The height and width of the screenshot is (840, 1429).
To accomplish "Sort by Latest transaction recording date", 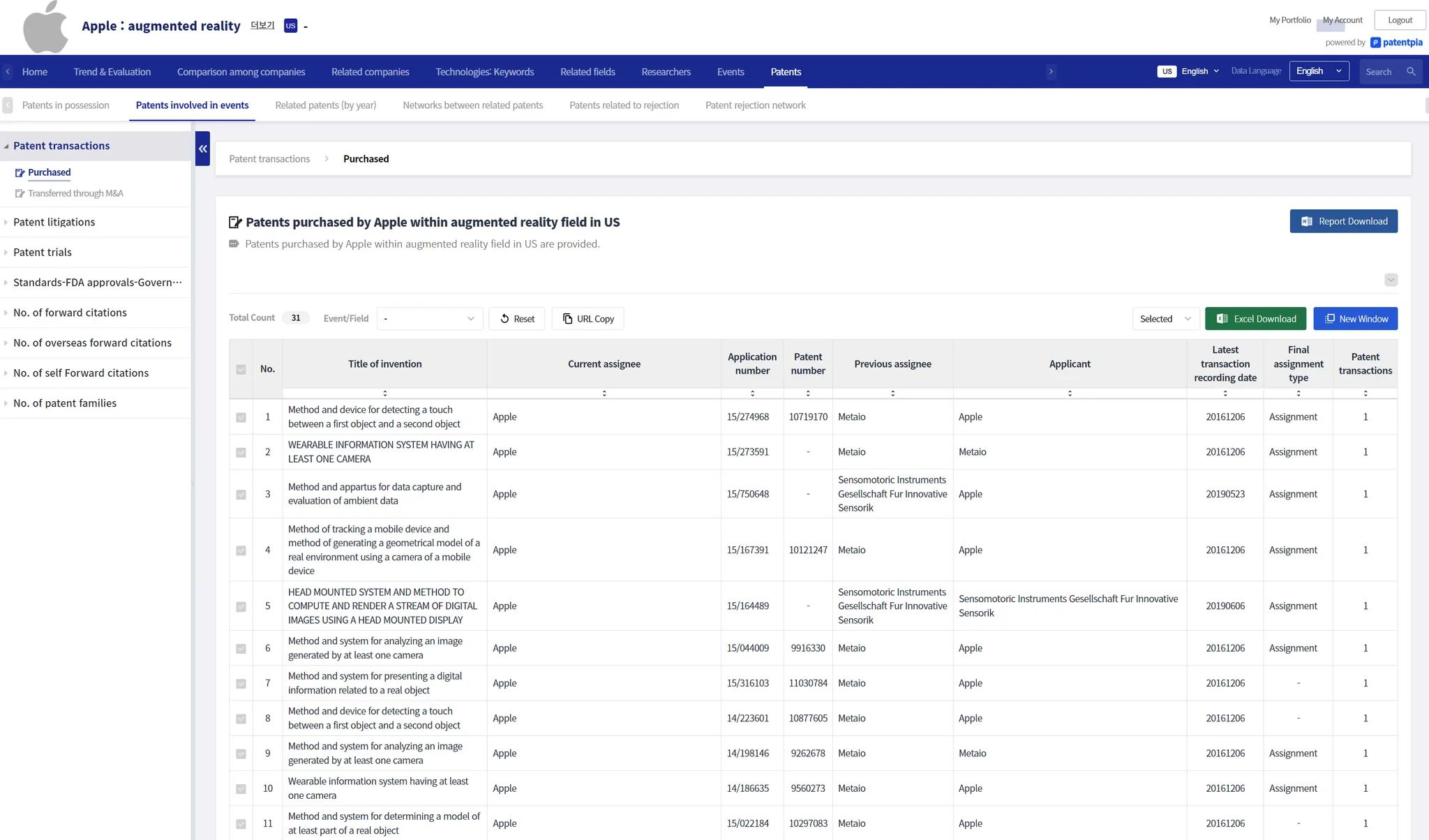I will click(1225, 393).
